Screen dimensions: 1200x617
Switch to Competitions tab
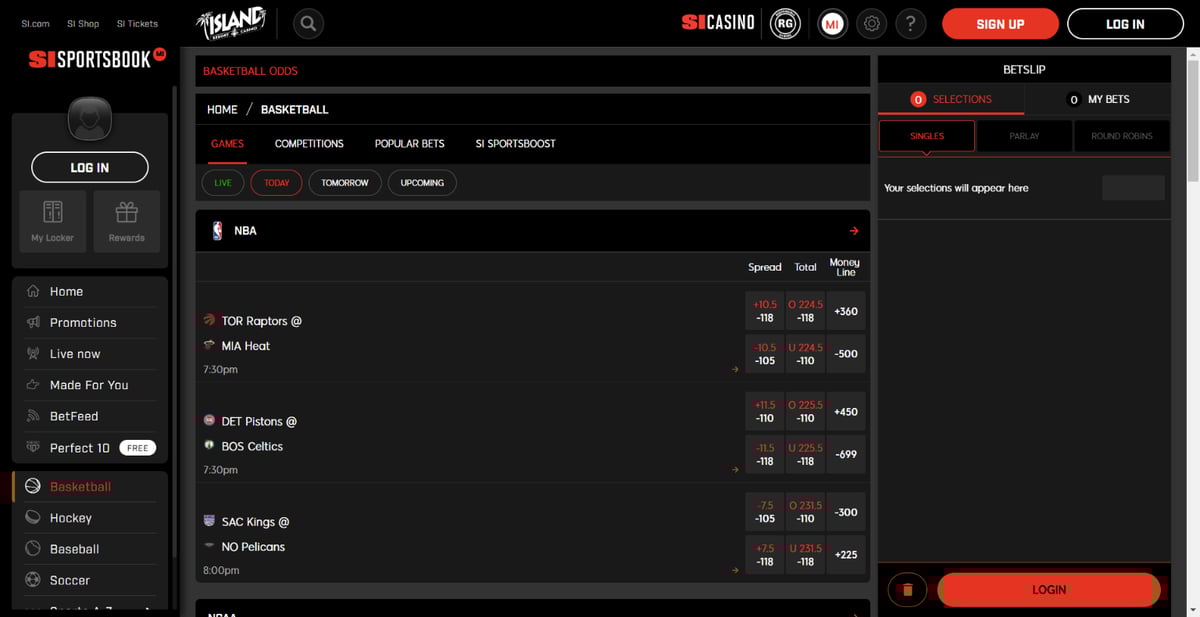[x=309, y=144]
